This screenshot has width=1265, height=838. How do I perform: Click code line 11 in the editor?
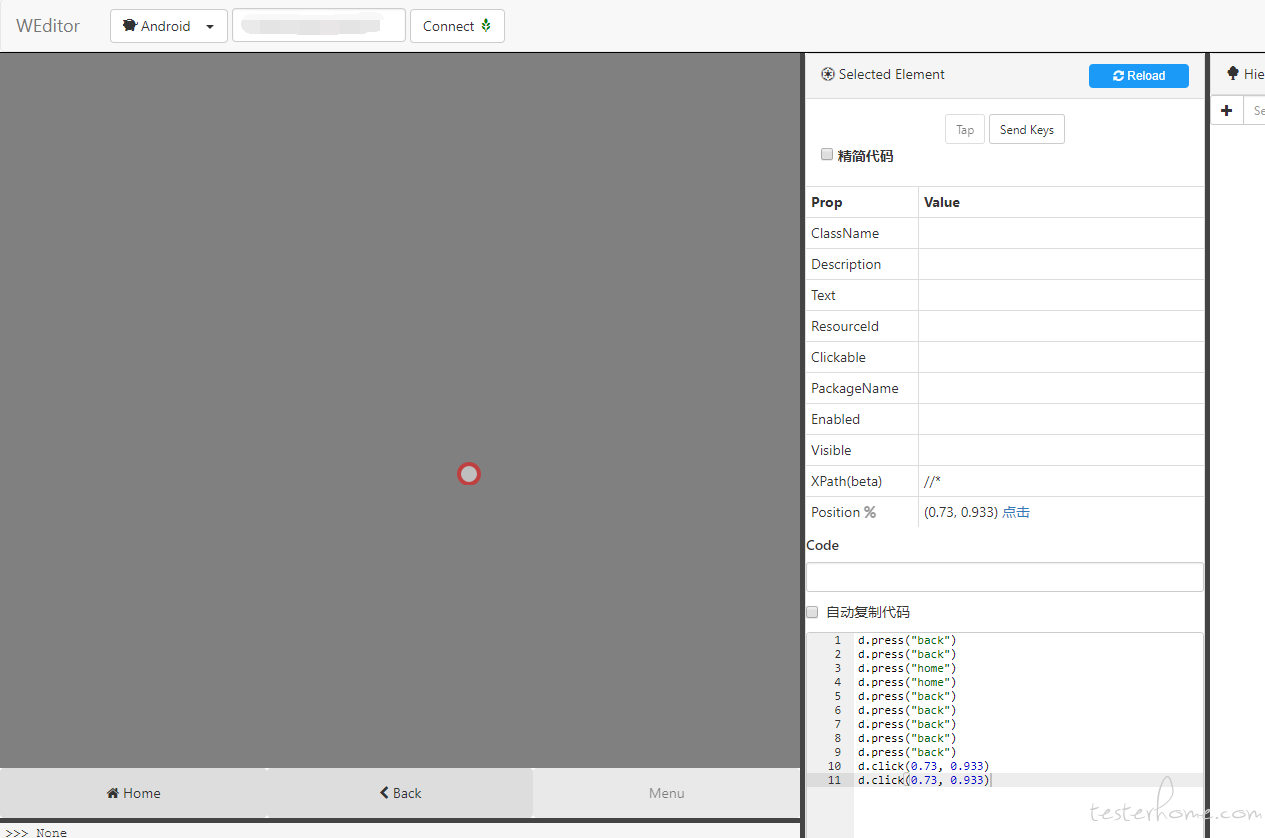tap(924, 780)
